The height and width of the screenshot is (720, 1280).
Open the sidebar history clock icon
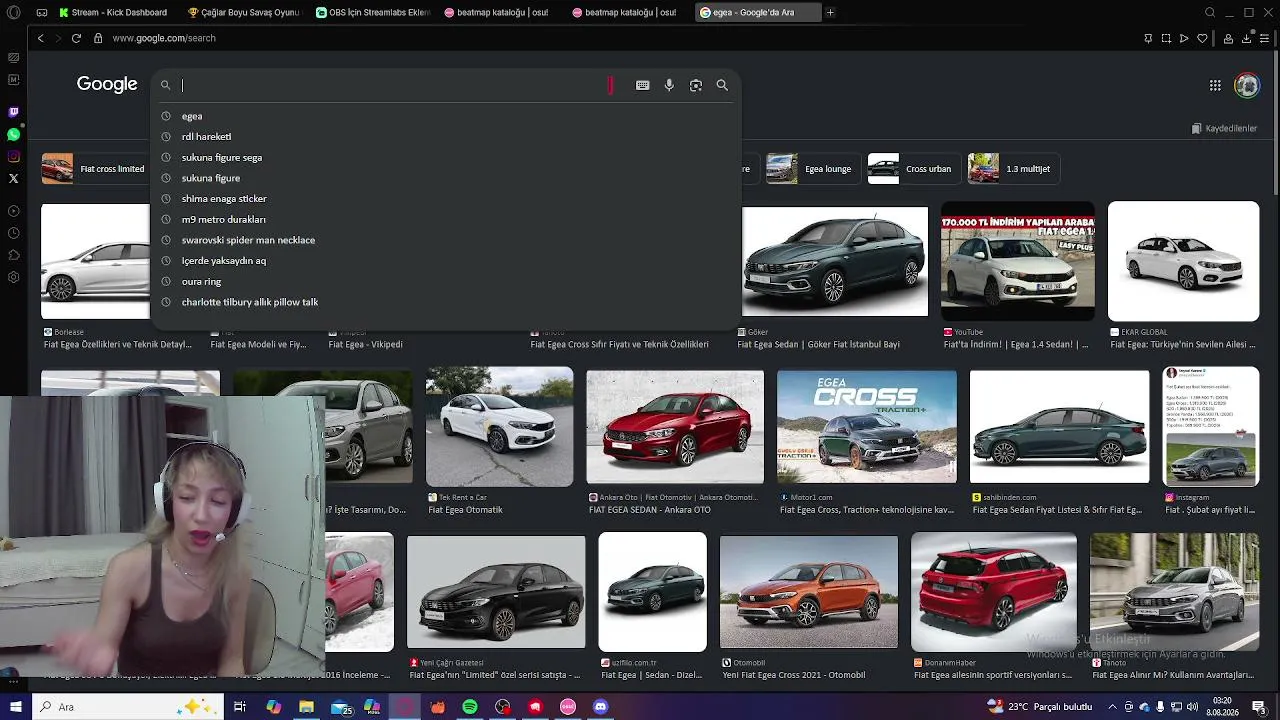point(13,233)
